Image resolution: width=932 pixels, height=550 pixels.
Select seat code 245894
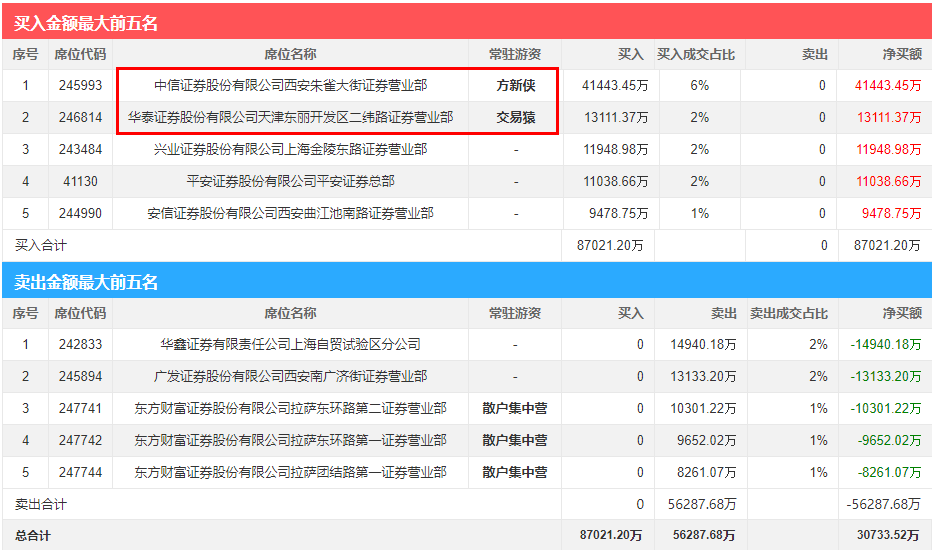pyautogui.click(x=80, y=377)
